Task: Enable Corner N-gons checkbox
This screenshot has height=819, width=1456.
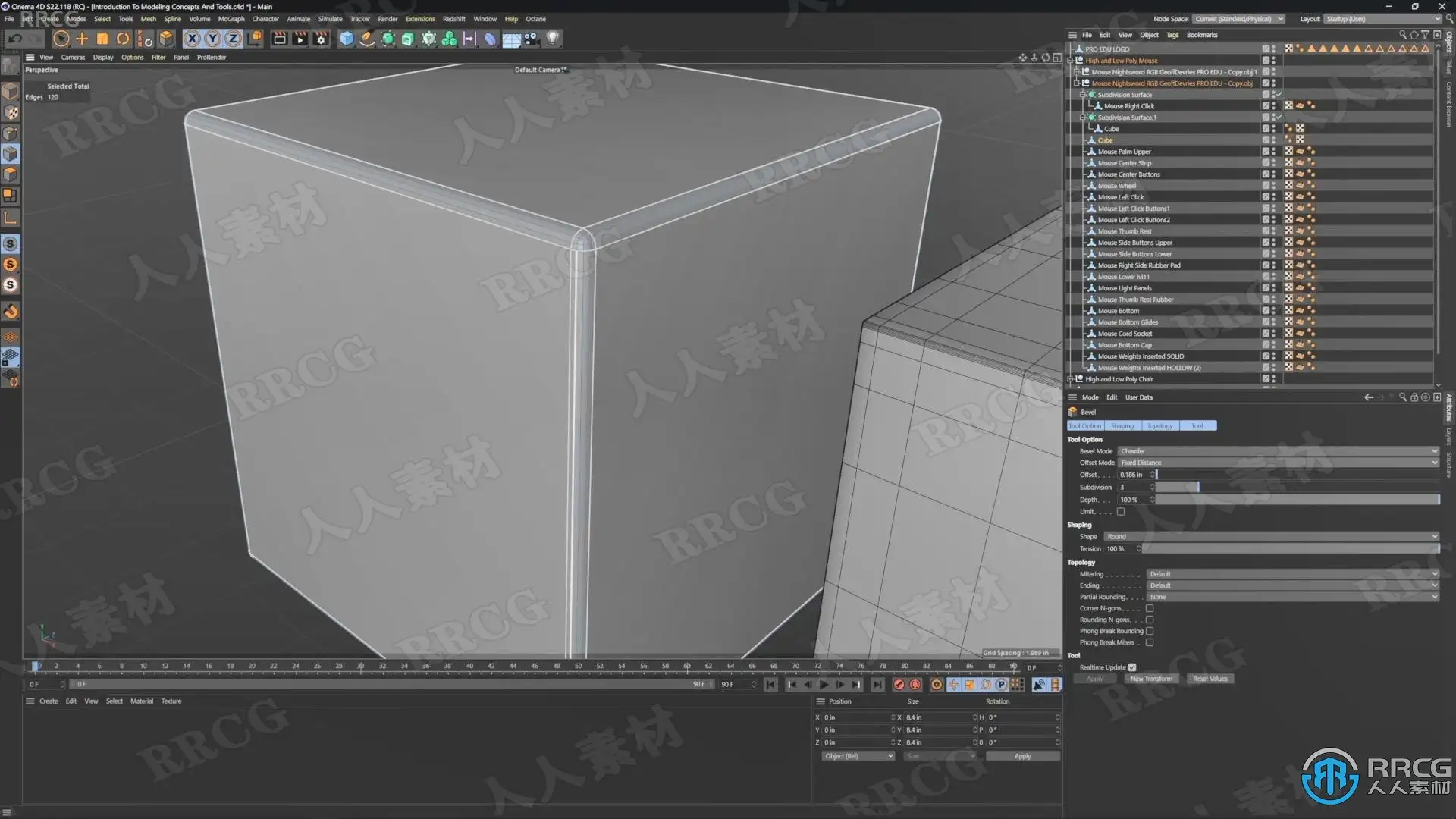Action: 1150,608
